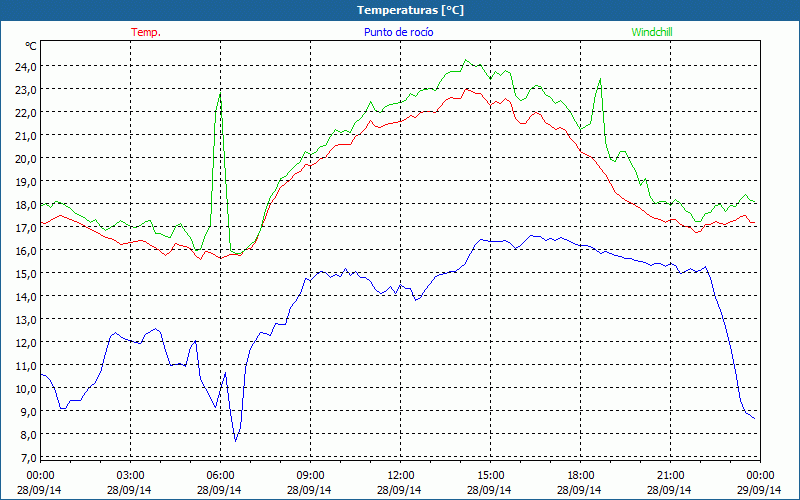The image size is (800, 500).
Task: Click the '15,0' y-axis value
Action: [x=26, y=273]
